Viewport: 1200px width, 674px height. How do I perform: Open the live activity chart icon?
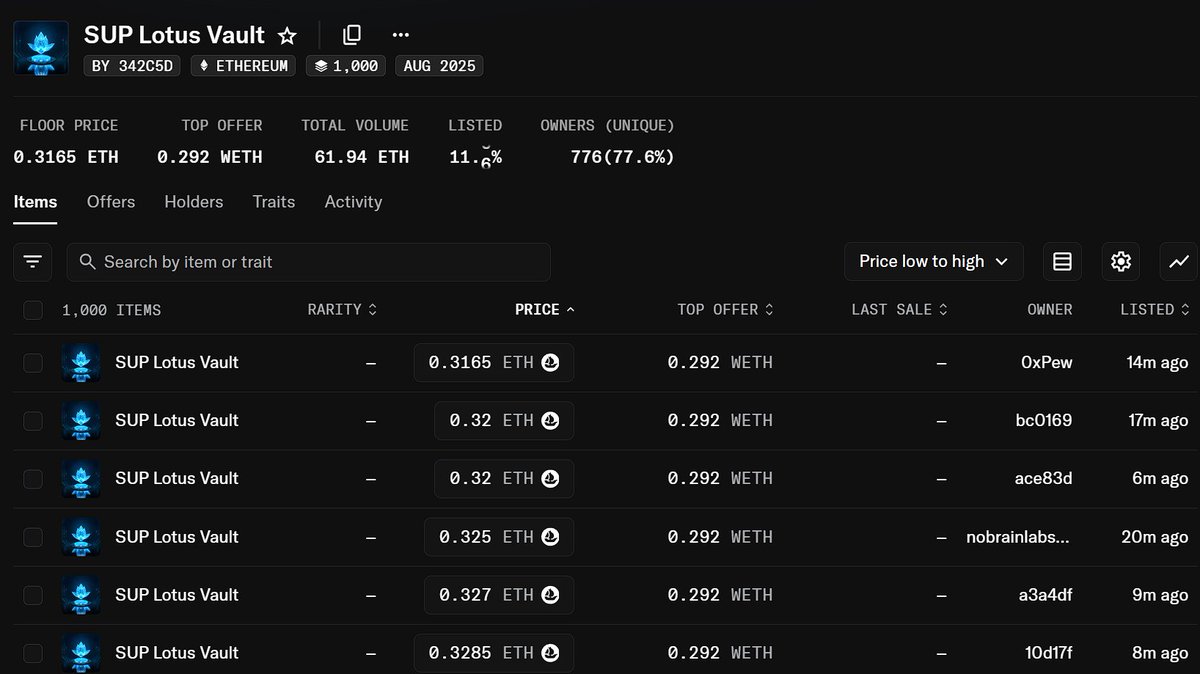1179,261
